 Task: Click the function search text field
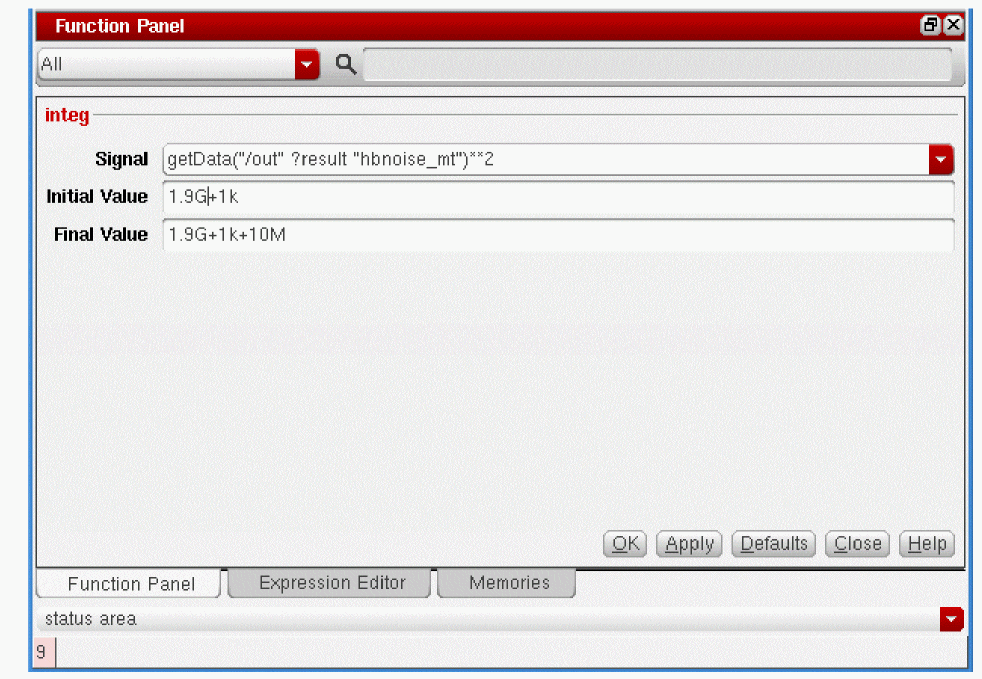(x=658, y=64)
